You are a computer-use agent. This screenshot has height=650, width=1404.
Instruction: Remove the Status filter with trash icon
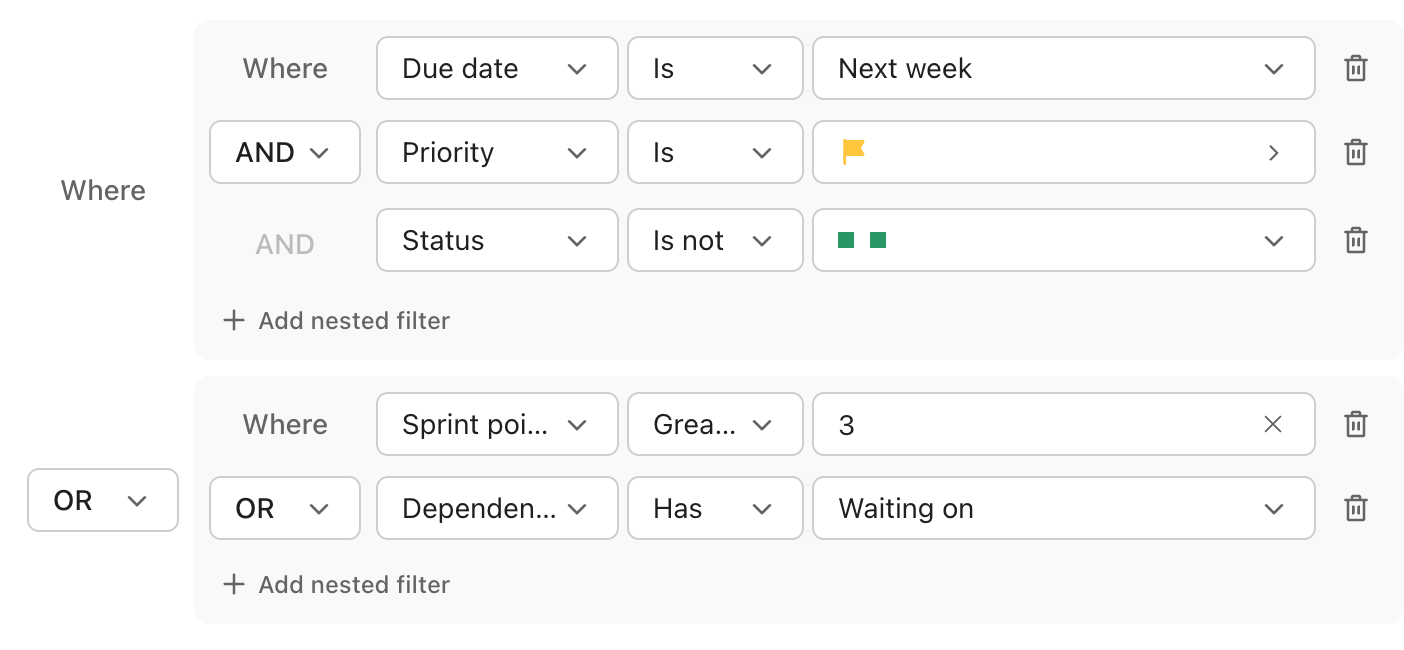coord(1355,241)
